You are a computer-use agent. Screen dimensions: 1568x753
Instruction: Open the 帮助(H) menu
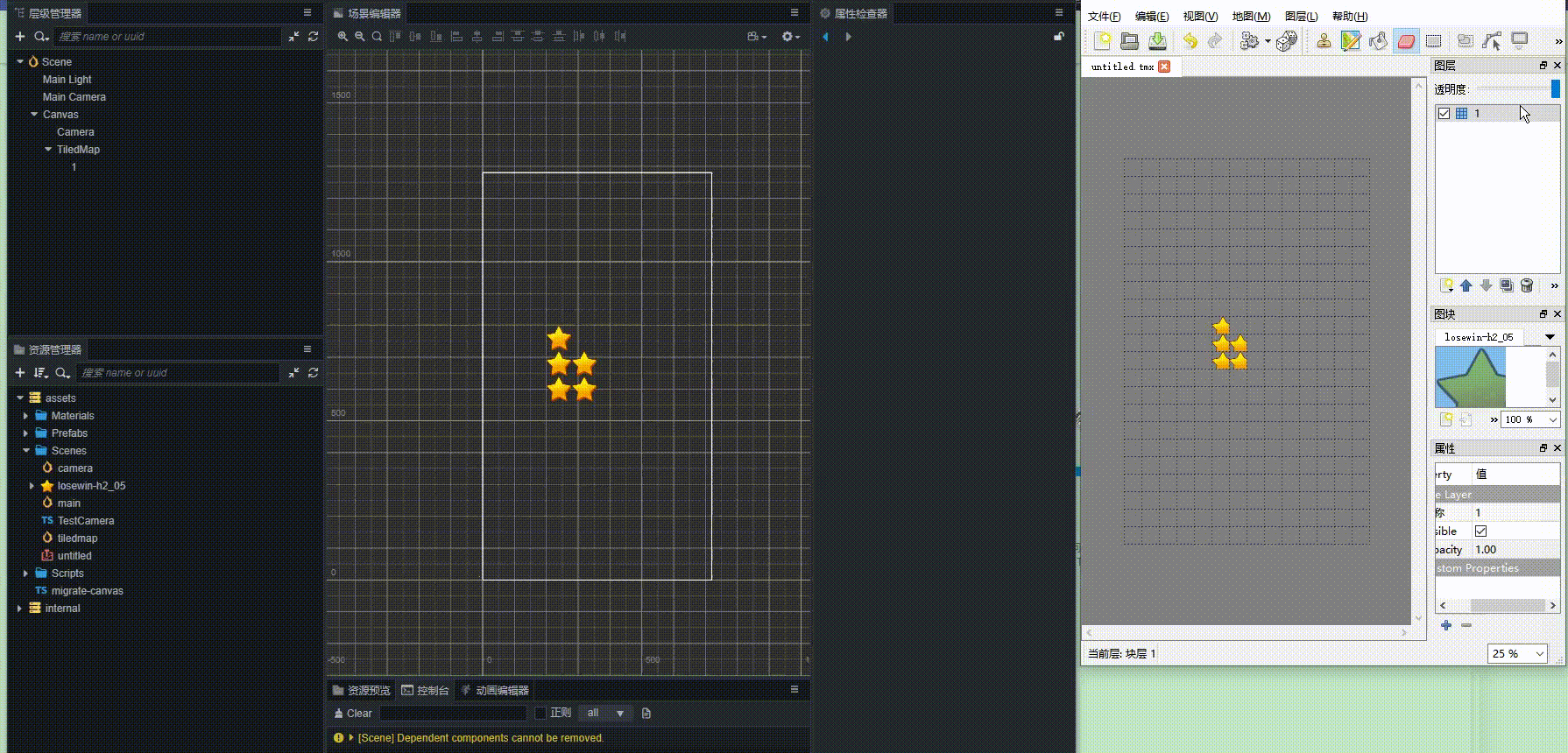click(x=1350, y=16)
